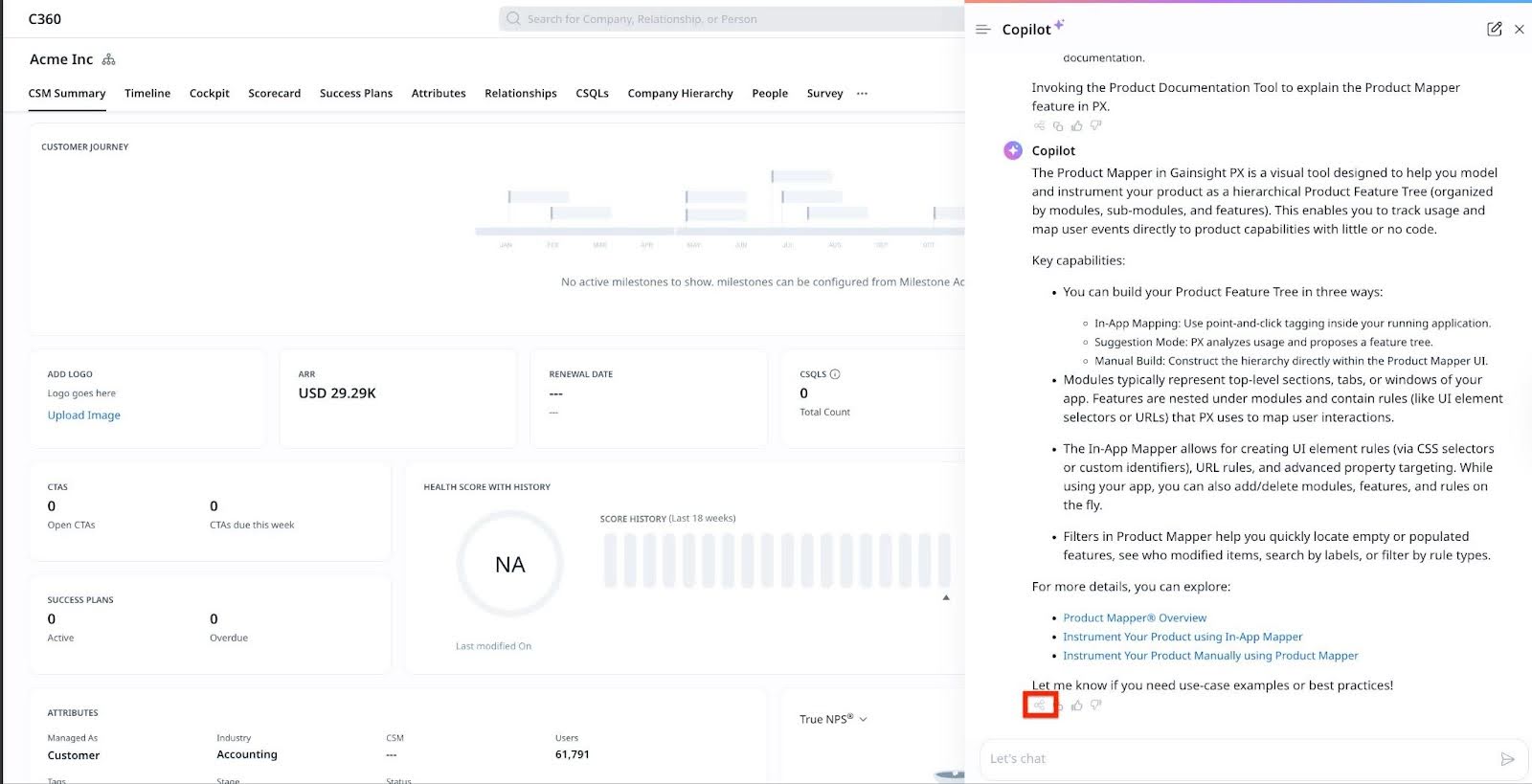Expand the True NPS dropdown

[x=864, y=720]
